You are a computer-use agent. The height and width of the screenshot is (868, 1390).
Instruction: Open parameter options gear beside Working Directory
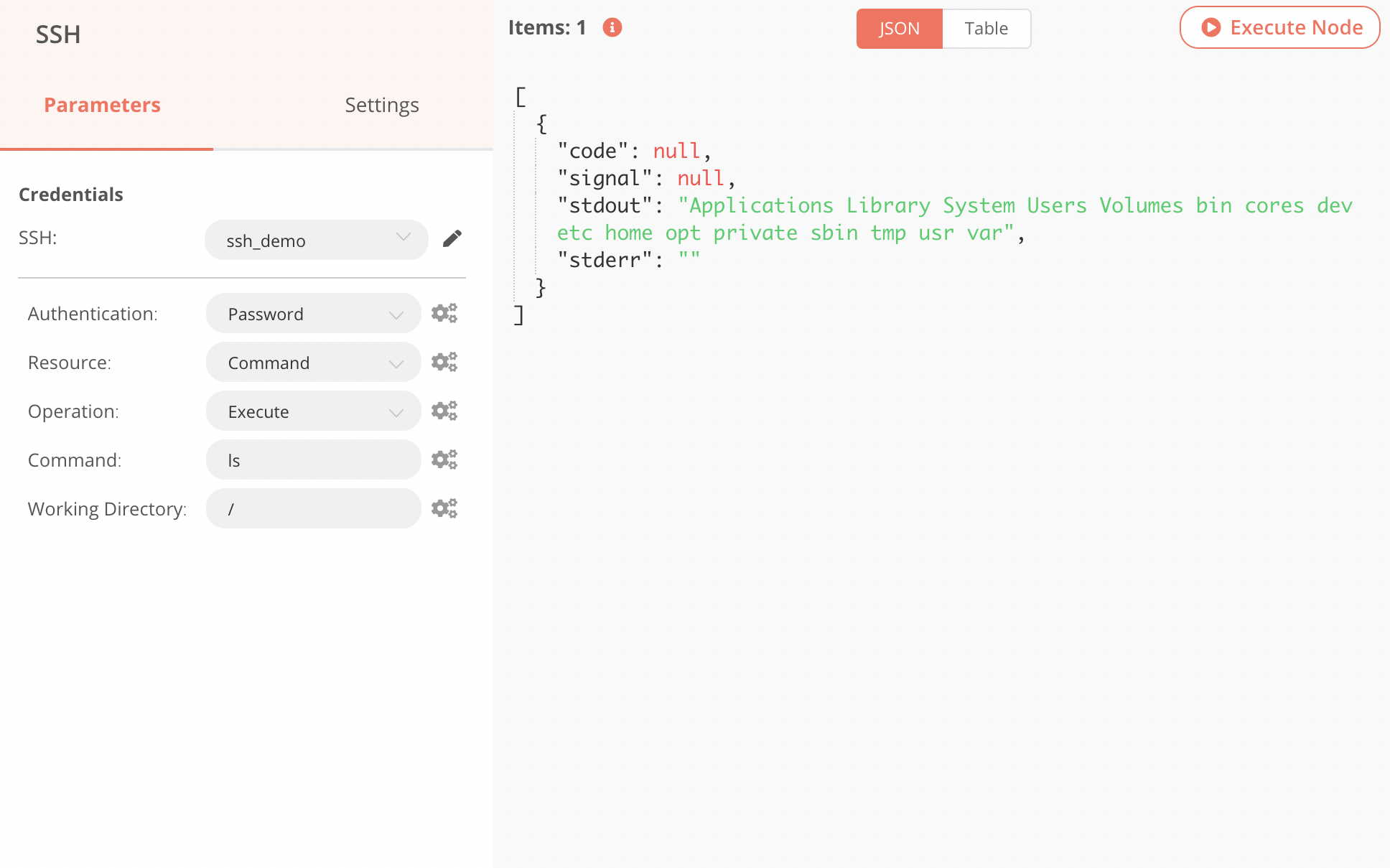click(444, 508)
